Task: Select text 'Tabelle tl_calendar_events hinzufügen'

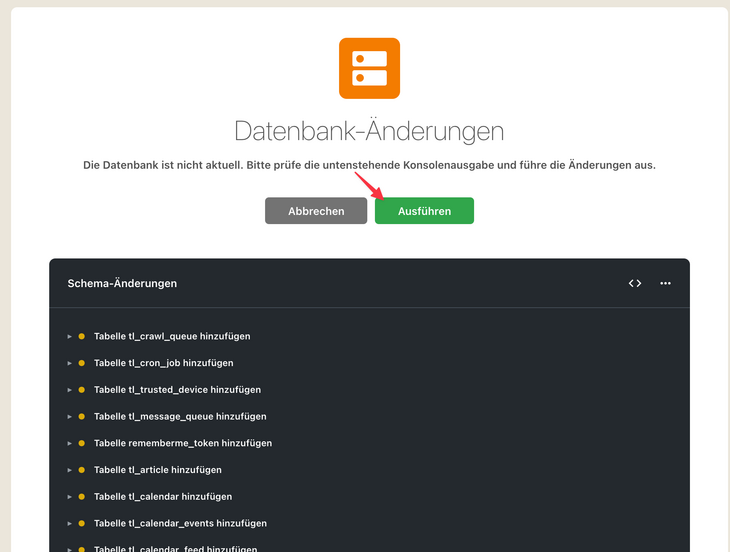Action: pyautogui.click(x=180, y=524)
